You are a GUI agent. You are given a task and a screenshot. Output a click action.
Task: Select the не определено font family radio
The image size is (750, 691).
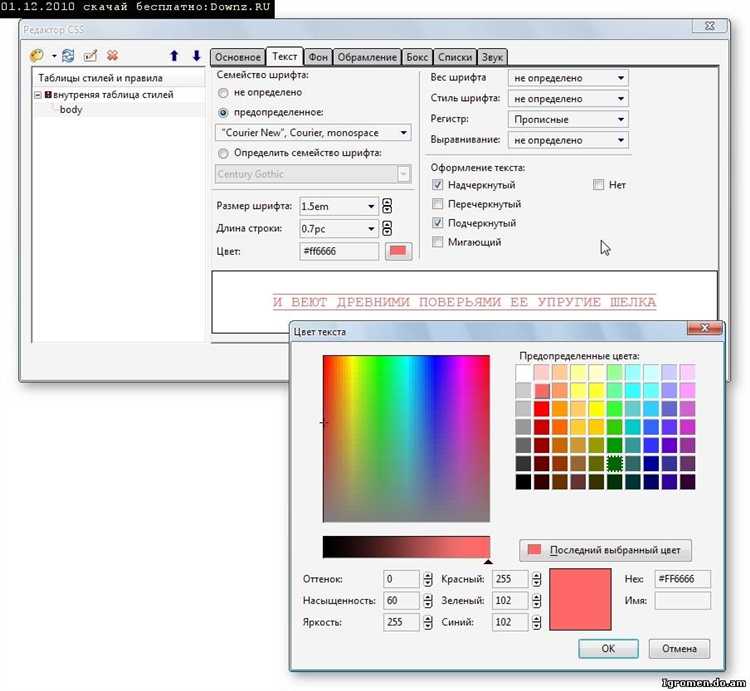[x=223, y=93]
